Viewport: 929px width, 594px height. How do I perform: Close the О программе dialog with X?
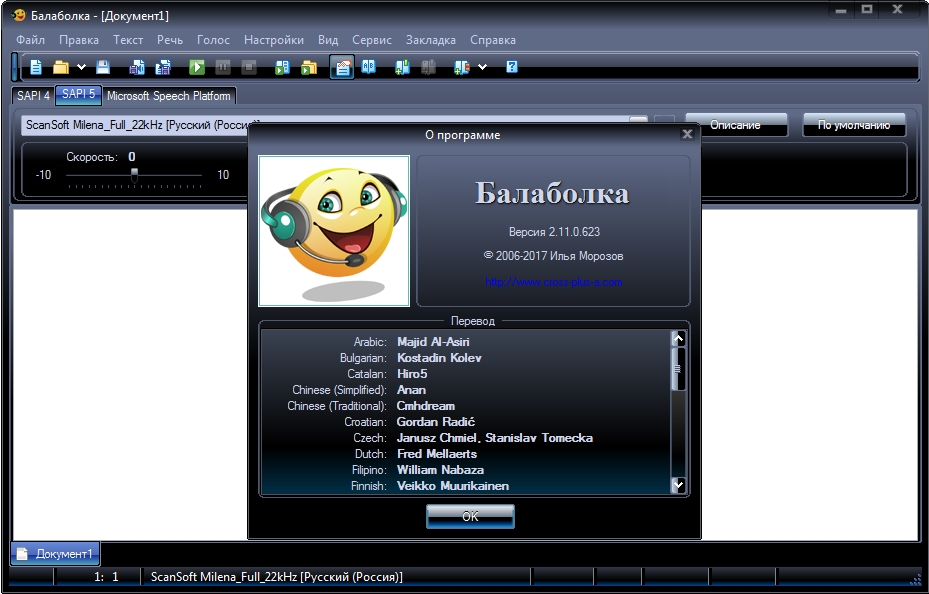tap(687, 134)
